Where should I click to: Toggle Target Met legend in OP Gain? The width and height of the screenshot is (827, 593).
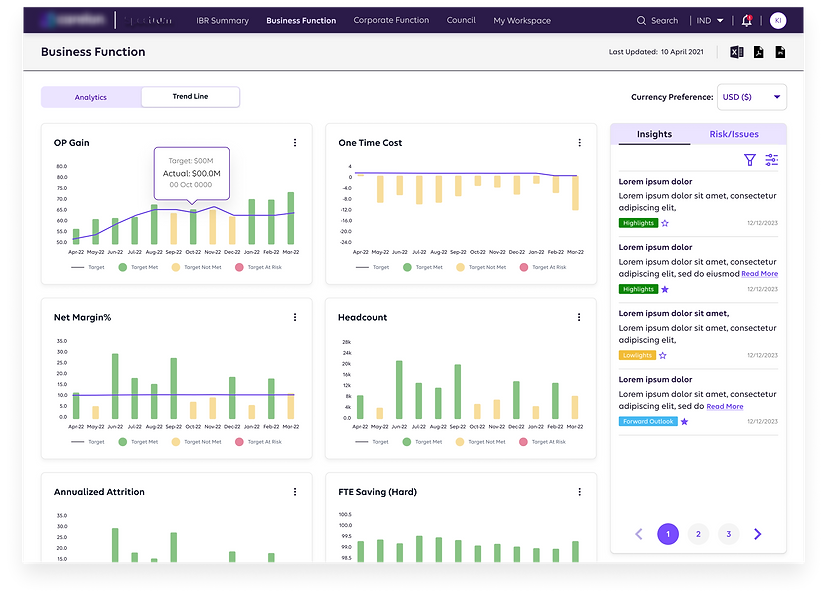(138, 267)
